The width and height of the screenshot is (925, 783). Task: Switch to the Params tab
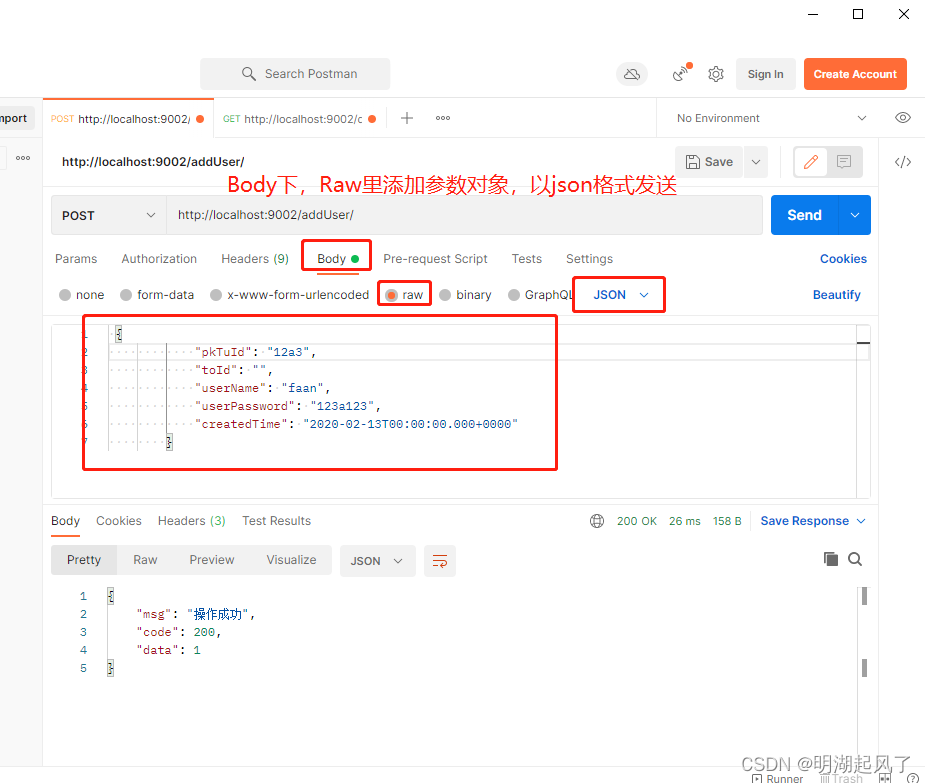[x=76, y=258]
